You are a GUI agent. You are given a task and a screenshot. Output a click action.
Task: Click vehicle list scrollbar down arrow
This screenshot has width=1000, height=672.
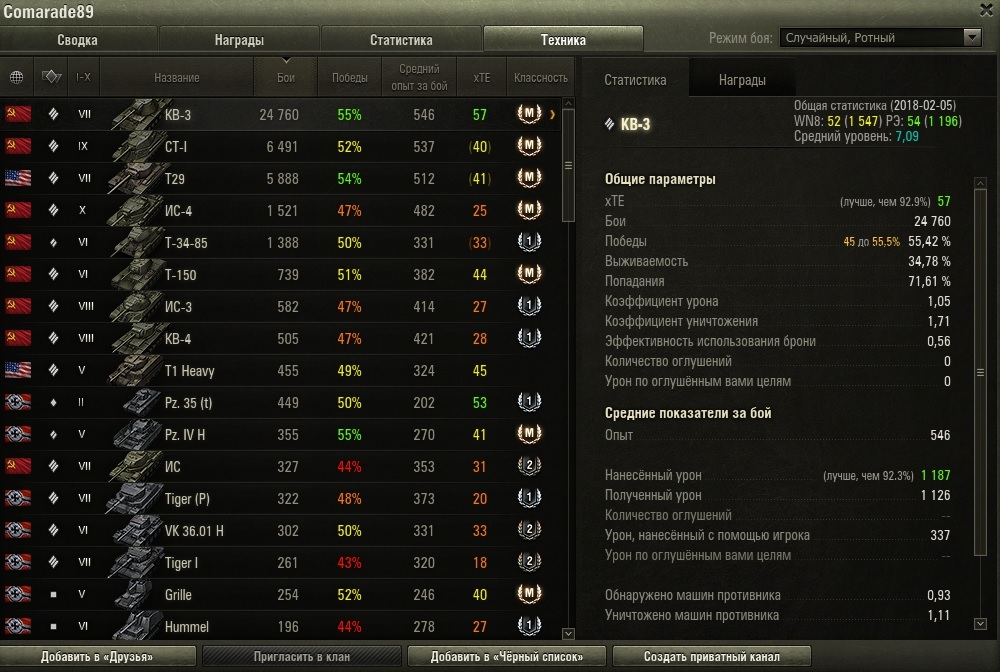[x=568, y=633]
